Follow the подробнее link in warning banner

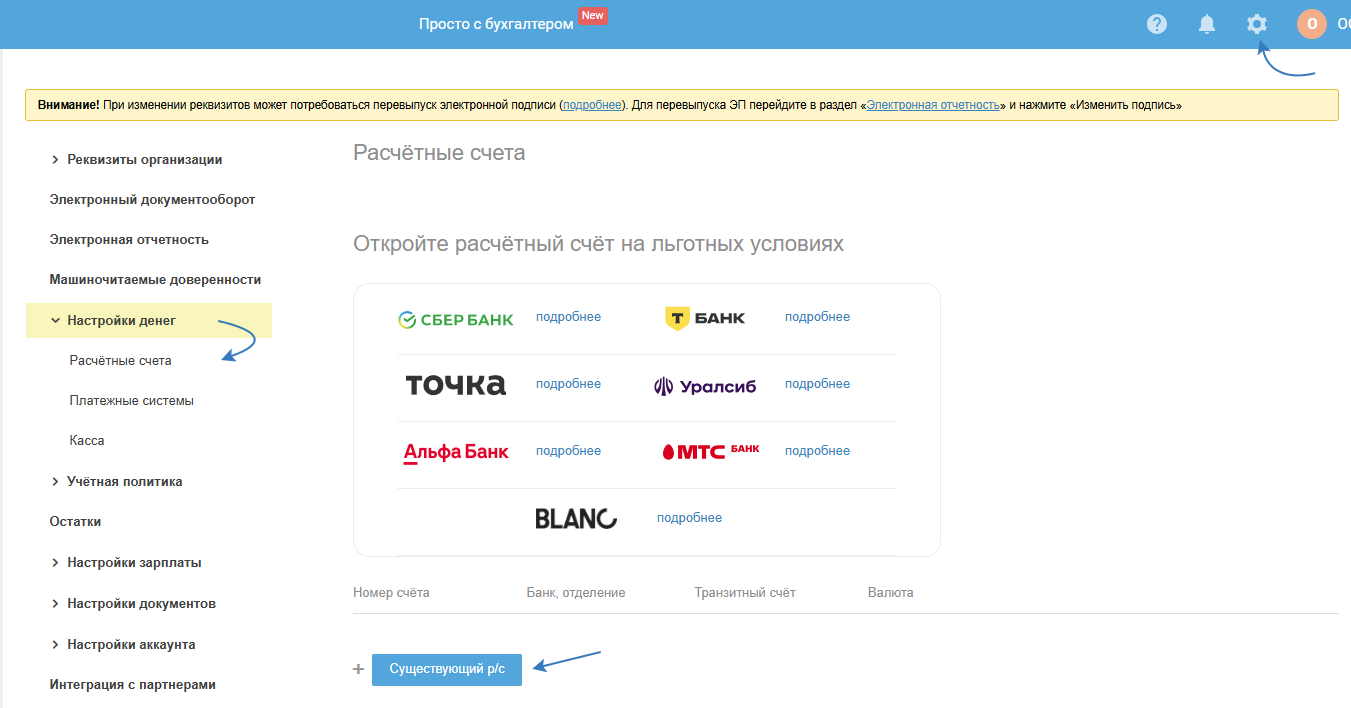(x=592, y=104)
